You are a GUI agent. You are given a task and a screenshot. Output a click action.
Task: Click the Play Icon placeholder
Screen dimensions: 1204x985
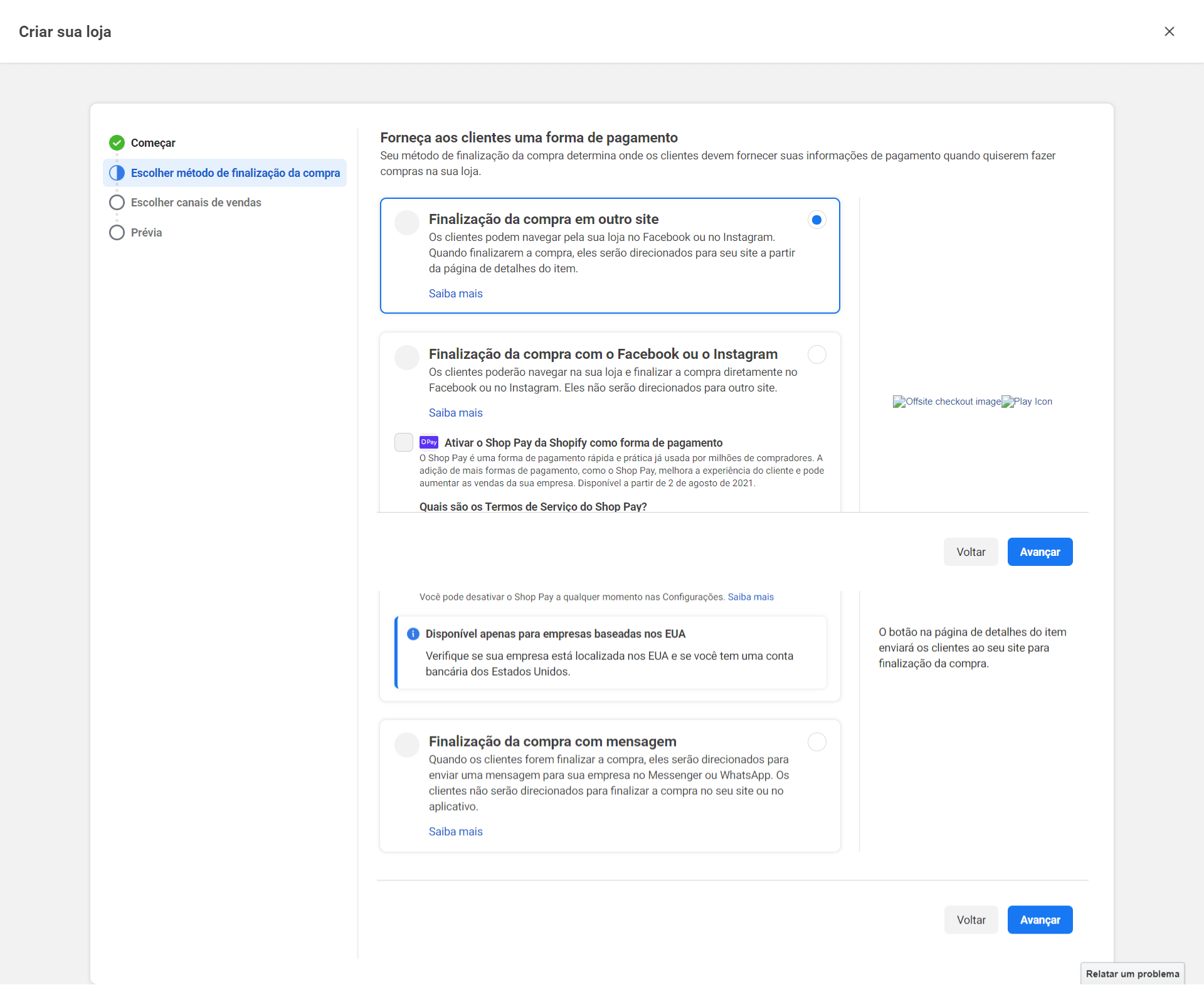point(1027,402)
